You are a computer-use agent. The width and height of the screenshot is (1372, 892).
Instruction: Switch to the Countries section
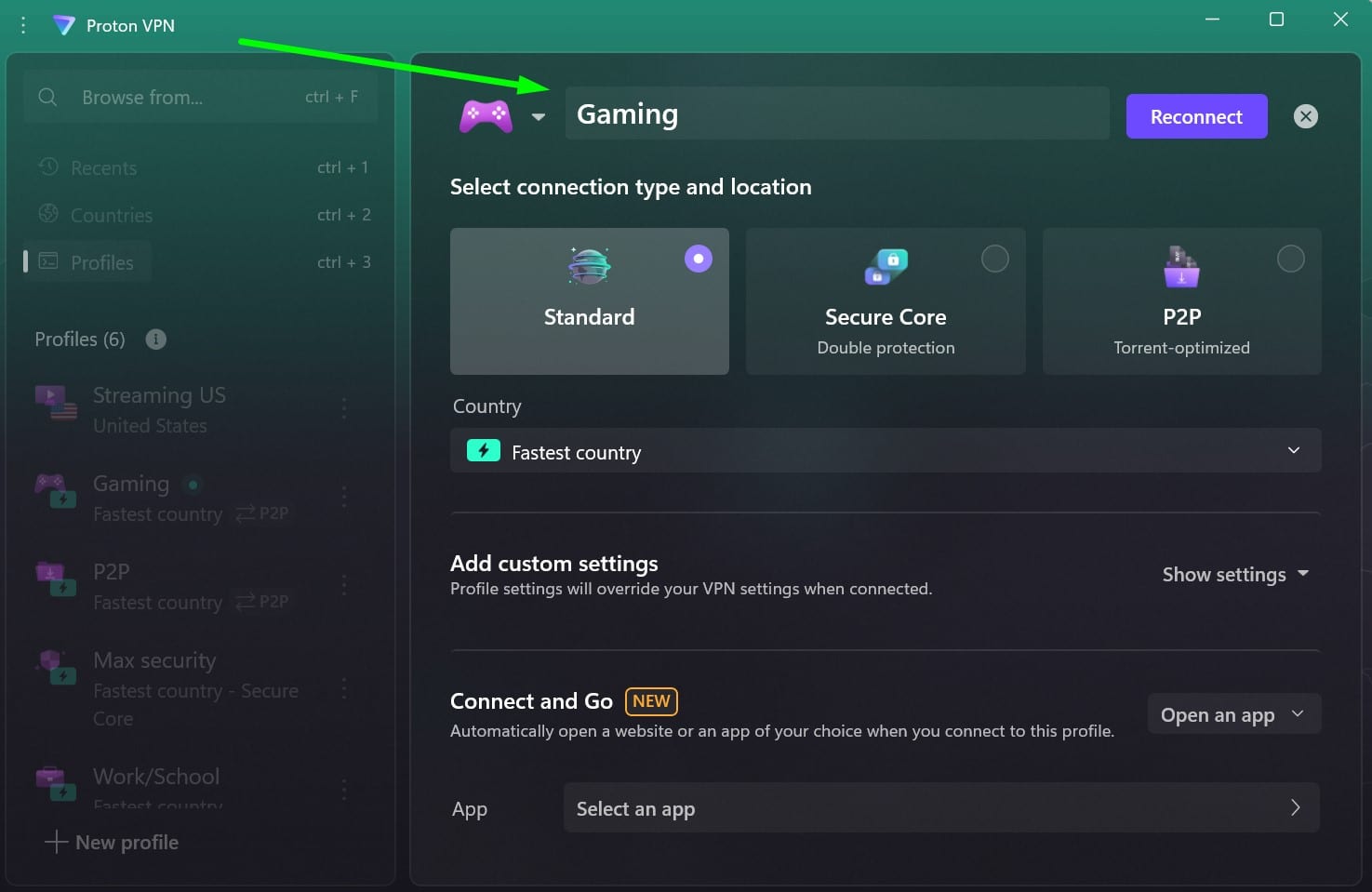[112, 215]
